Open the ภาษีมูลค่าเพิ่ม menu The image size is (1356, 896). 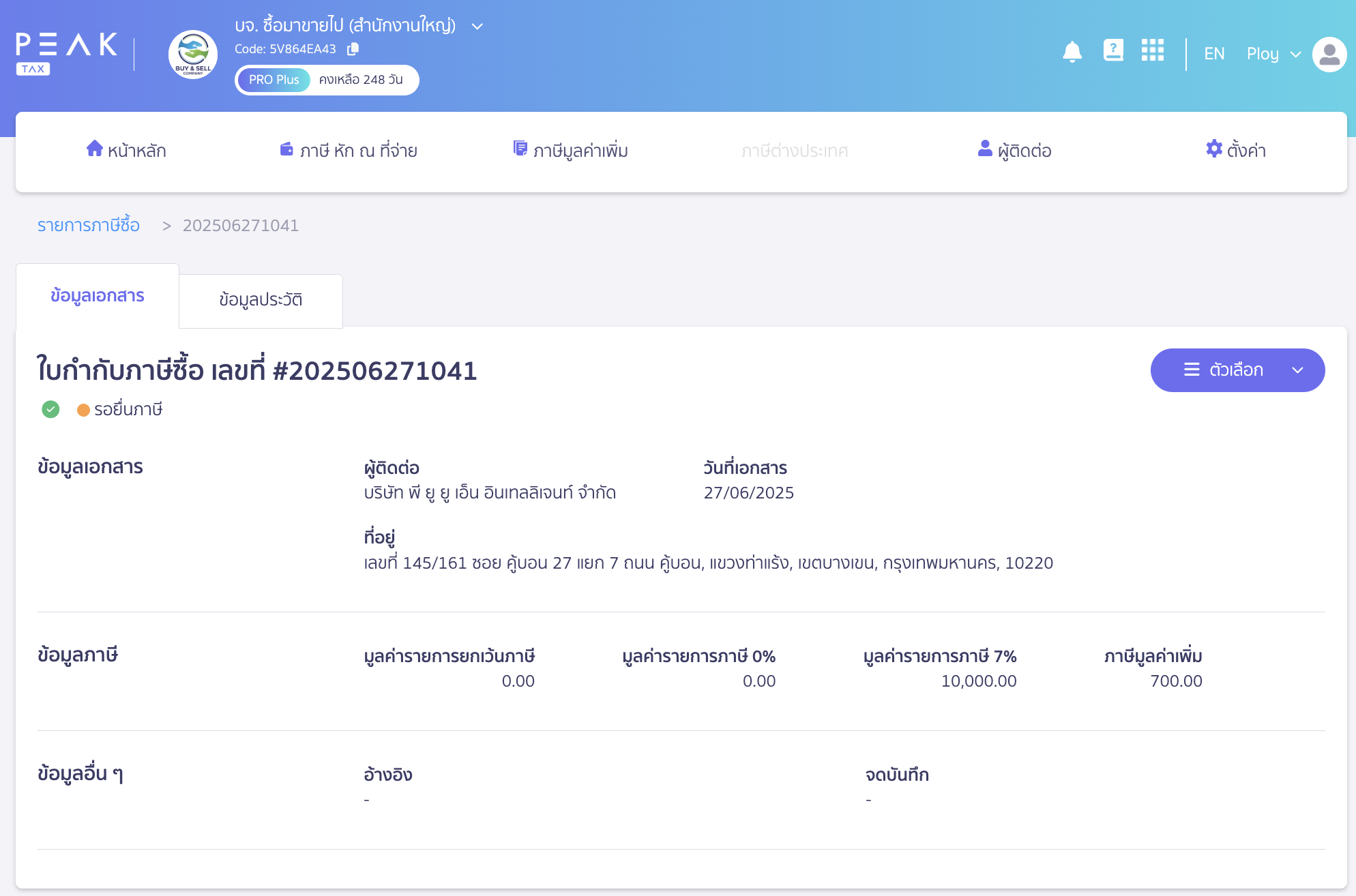click(x=570, y=151)
